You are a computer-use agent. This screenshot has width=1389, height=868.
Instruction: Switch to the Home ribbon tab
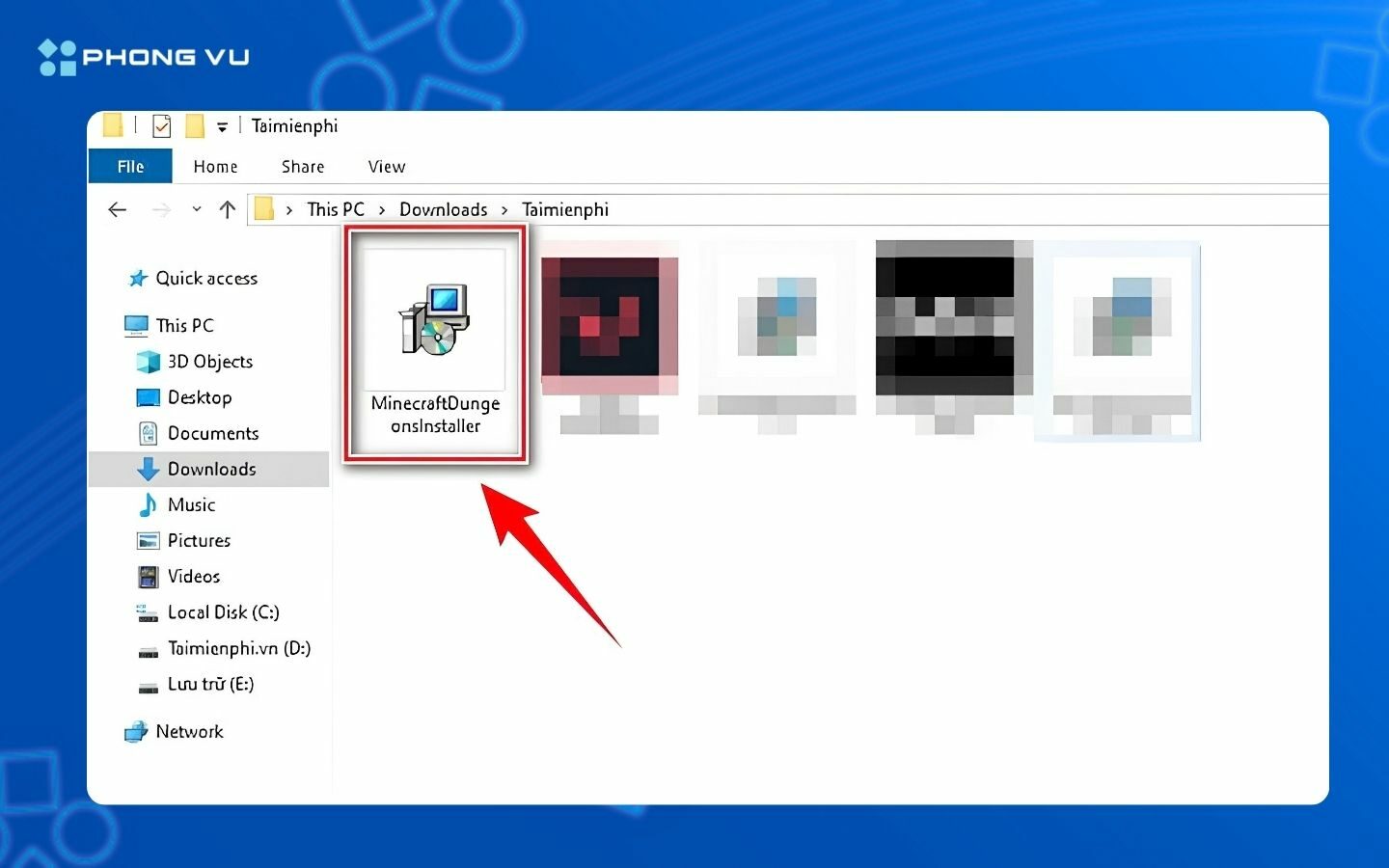[215, 167]
